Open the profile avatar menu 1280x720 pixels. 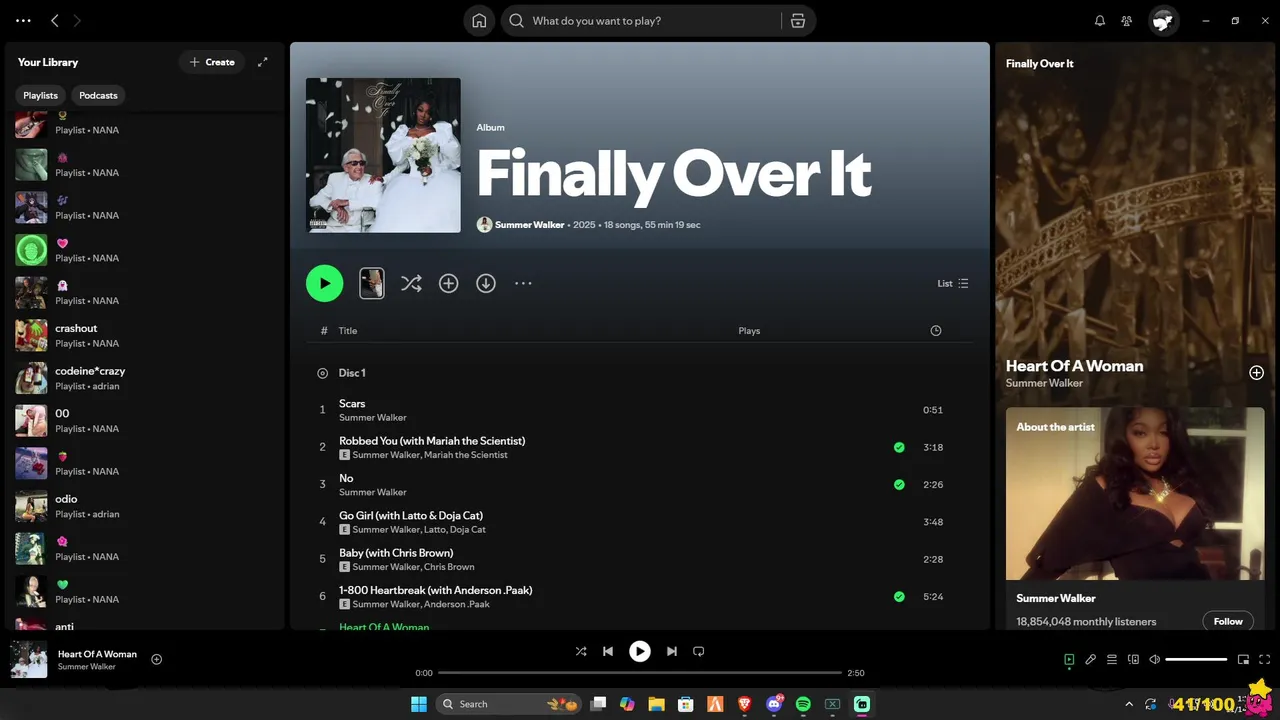[1163, 20]
